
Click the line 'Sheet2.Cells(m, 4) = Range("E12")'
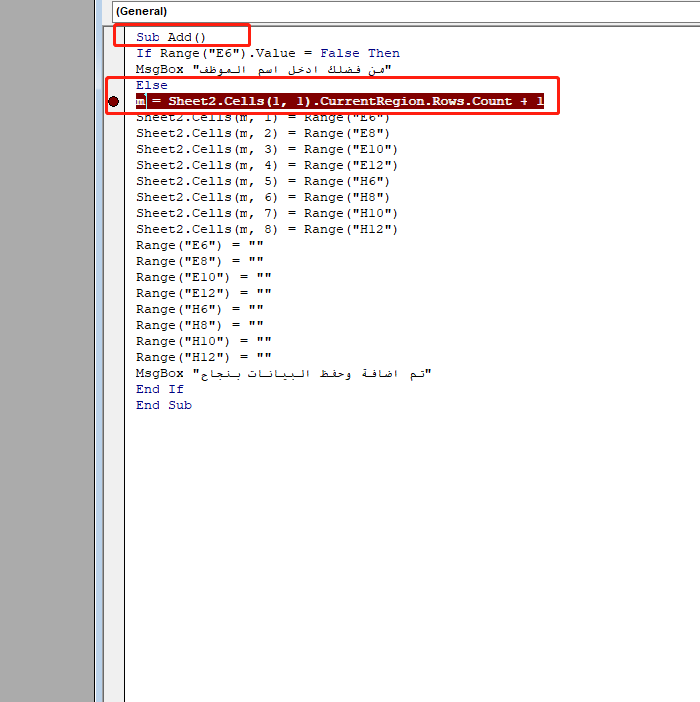(267, 166)
